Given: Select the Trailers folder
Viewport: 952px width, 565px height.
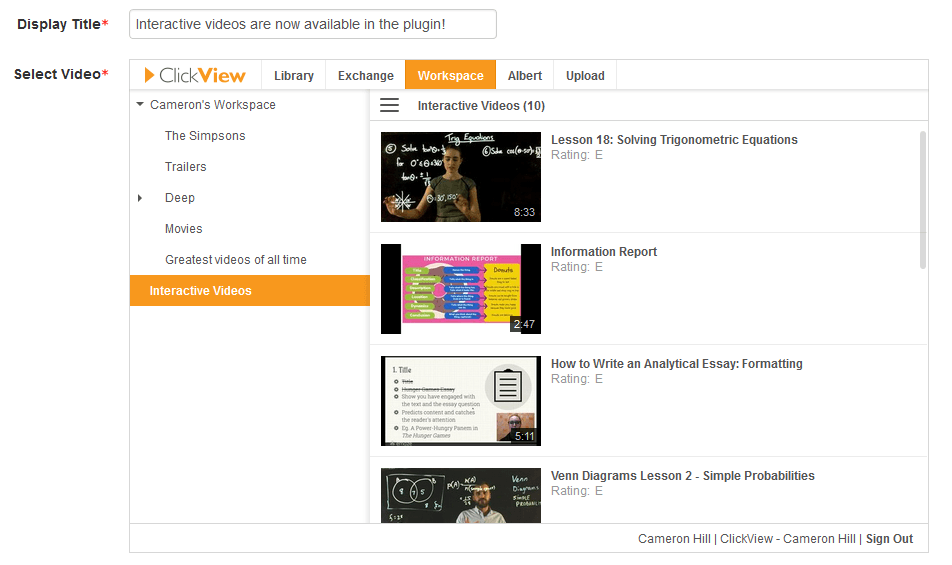Looking at the screenshot, I should pyautogui.click(x=186, y=167).
